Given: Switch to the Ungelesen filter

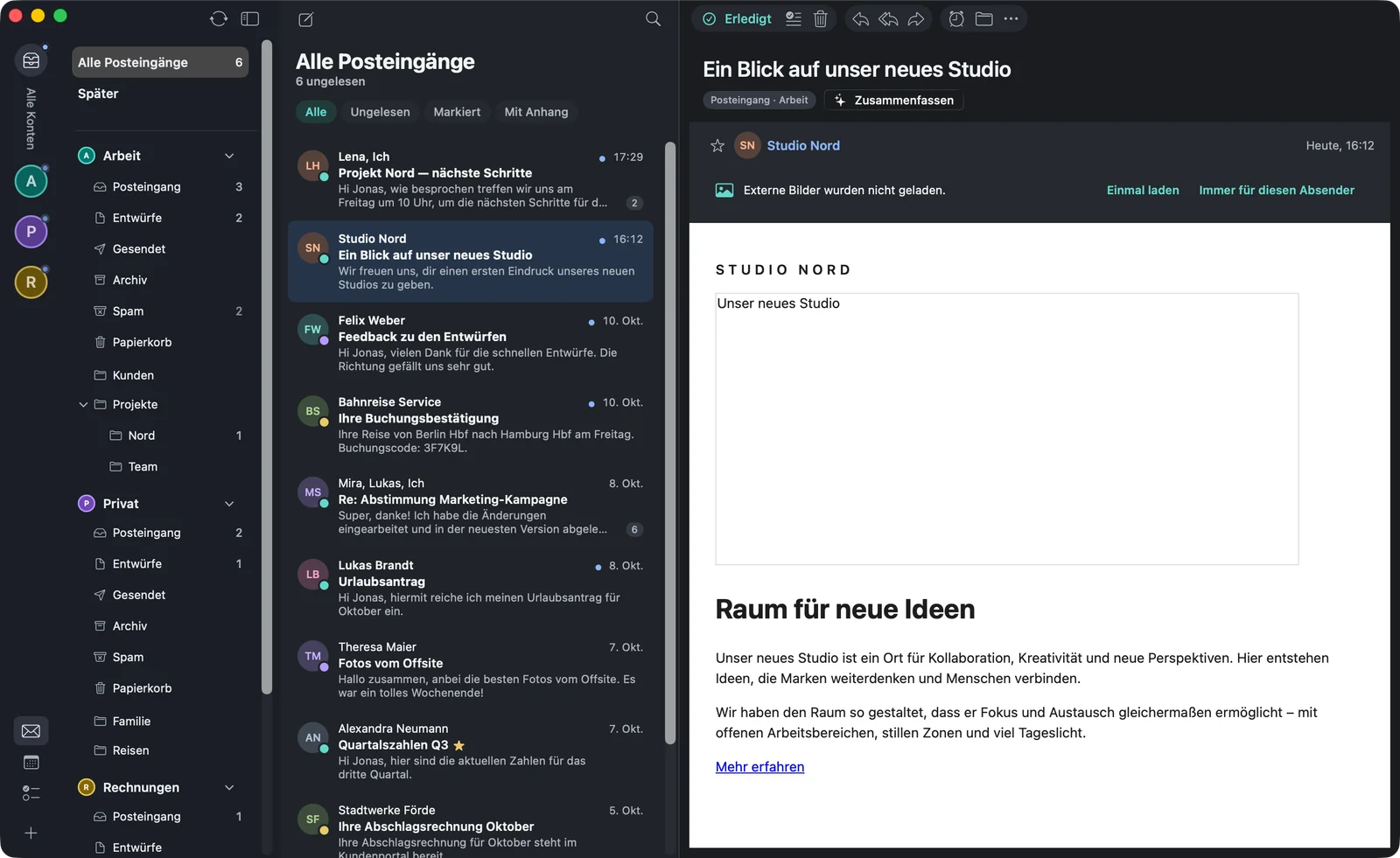Looking at the screenshot, I should coord(380,112).
